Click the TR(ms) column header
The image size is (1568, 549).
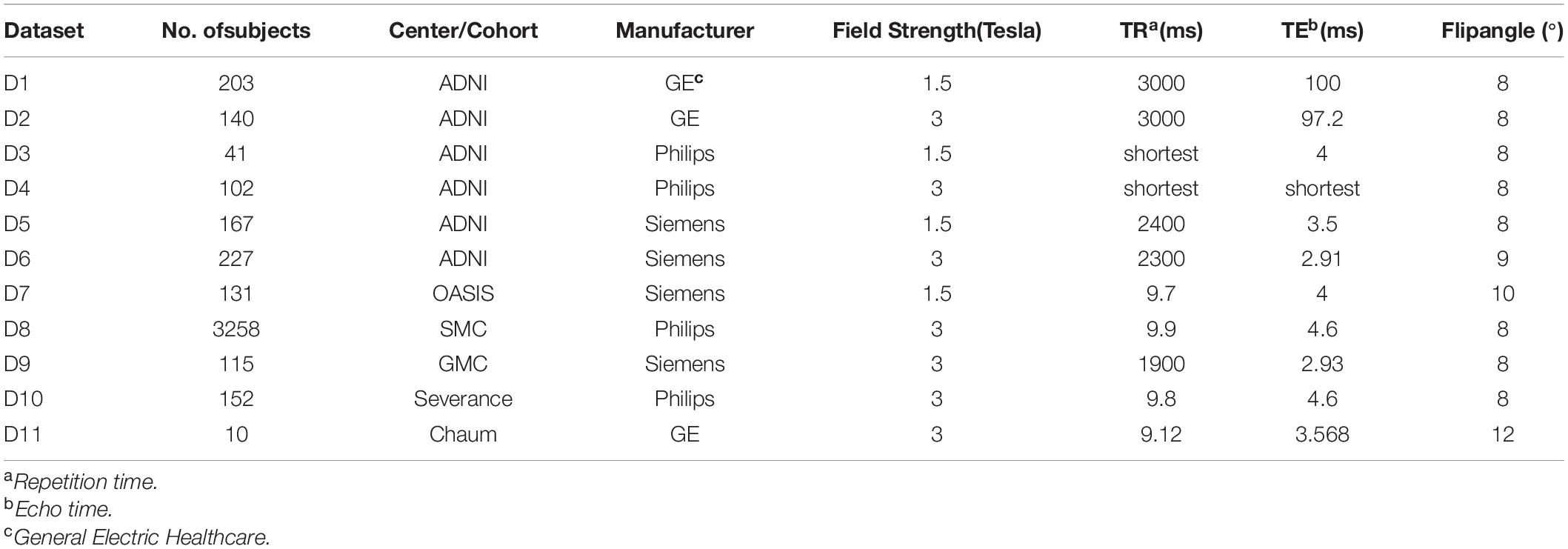coord(1161,30)
